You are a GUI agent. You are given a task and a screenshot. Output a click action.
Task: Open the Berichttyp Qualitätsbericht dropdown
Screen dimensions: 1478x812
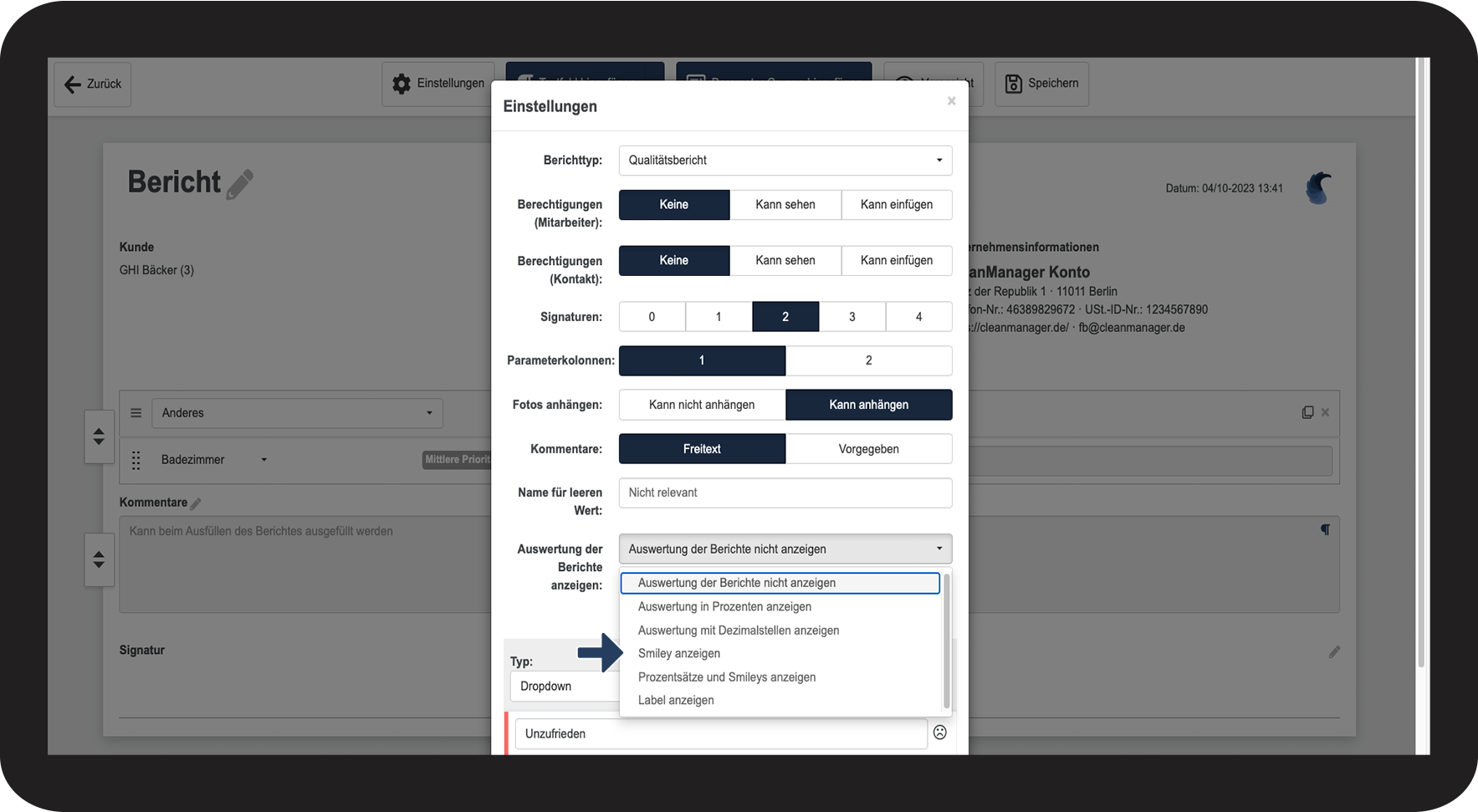tap(785, 161)
